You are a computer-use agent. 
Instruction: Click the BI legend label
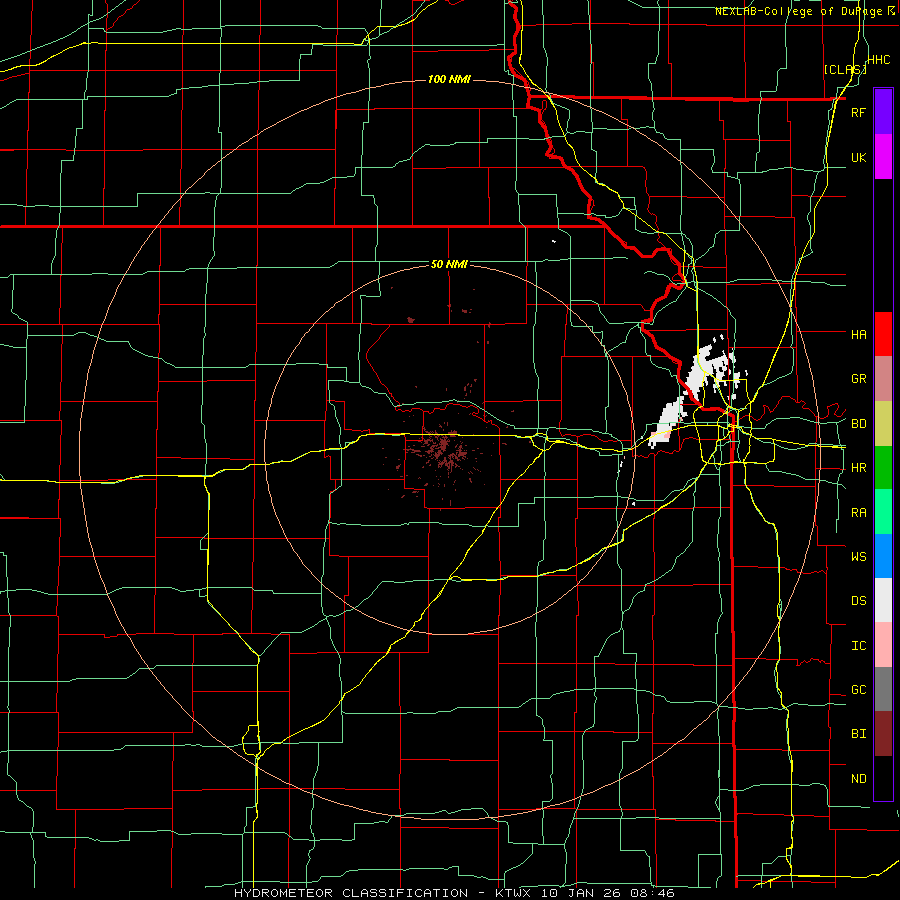[x=858, y=734]
